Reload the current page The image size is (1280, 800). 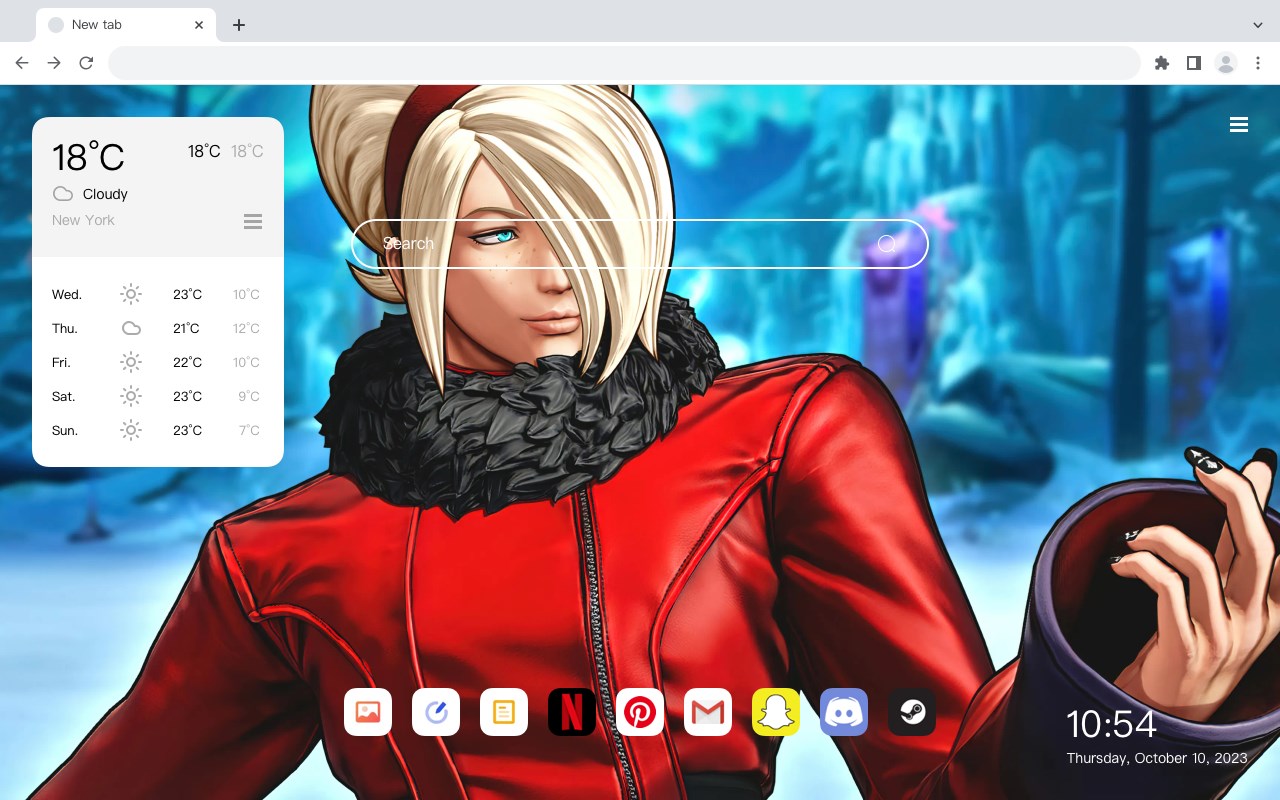click(x=86, y=63)
